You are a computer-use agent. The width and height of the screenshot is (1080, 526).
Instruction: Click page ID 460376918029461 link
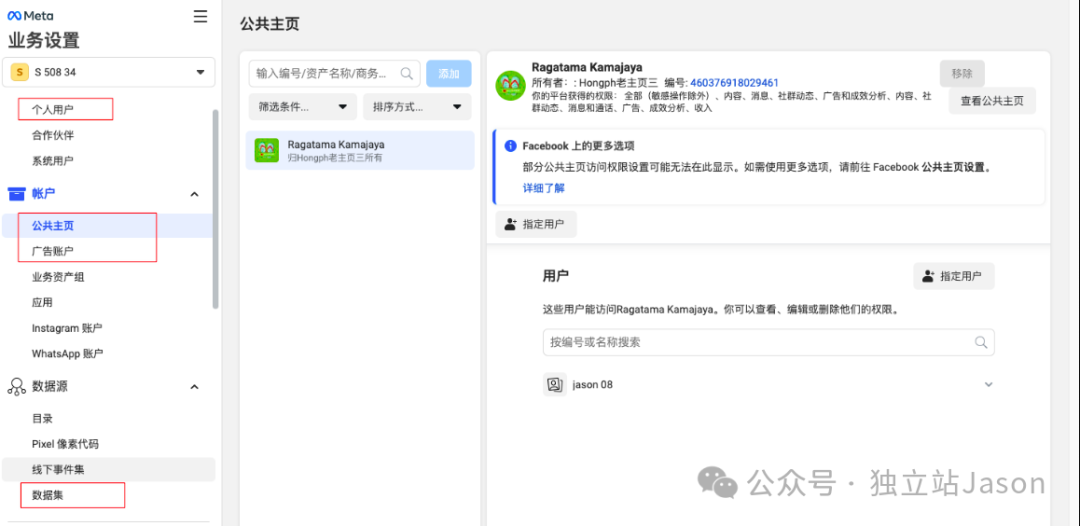point(734,83)
